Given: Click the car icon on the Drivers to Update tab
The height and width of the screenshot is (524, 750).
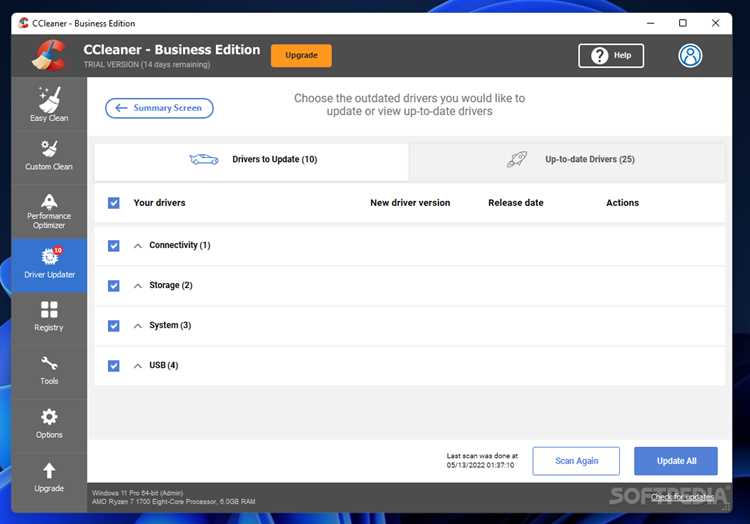Looking at the screenshot, I should click(204, 159).
